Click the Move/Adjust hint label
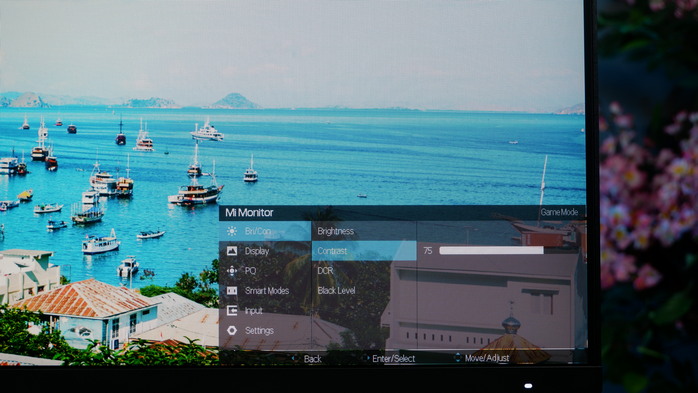Image resolution: width=698 pixels, height=393 pixels. tap(487, 358)
